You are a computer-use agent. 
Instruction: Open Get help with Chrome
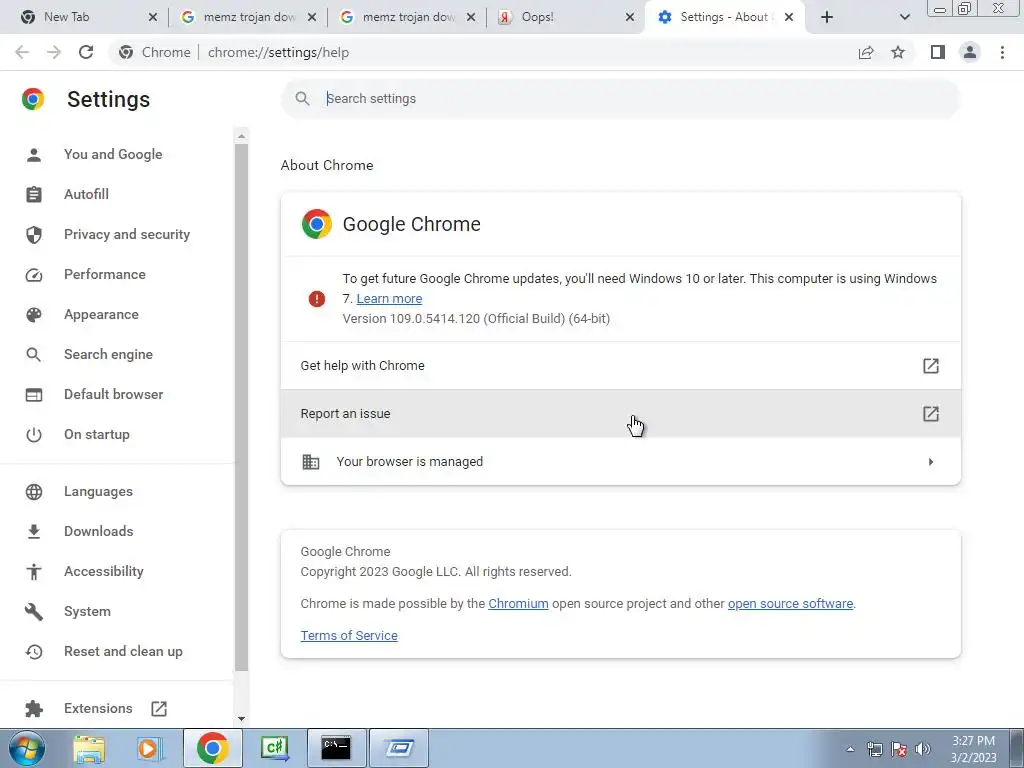point(620,366)
